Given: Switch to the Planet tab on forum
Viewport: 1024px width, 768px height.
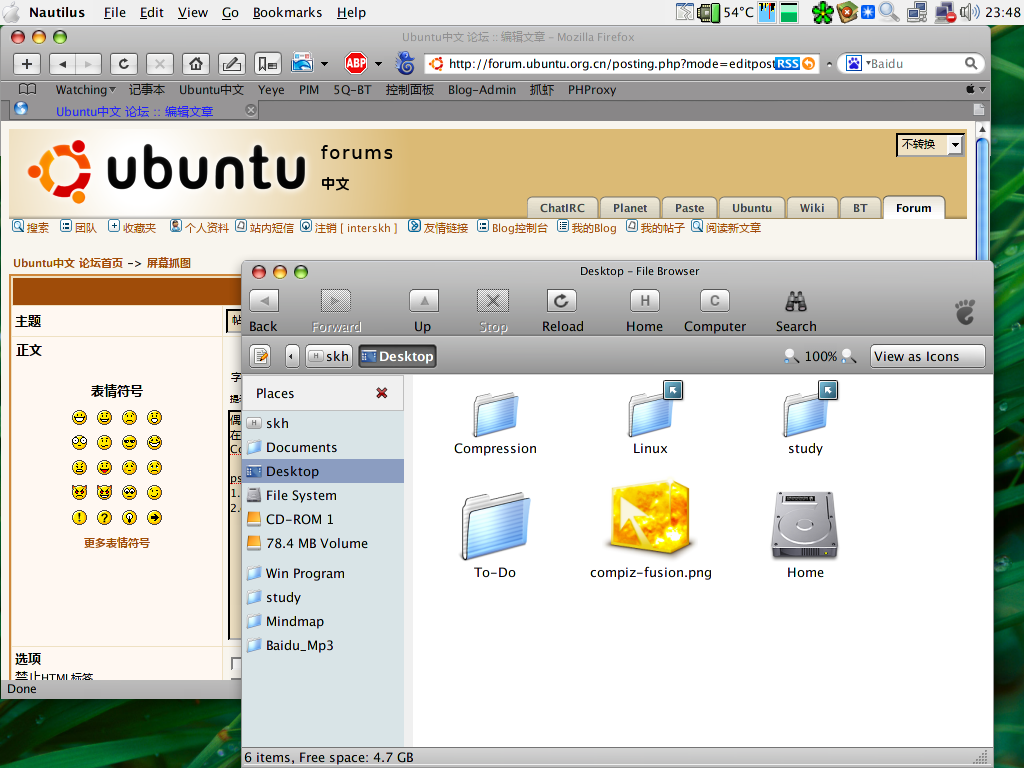Looking at the screenshot, I should point(630,208).
